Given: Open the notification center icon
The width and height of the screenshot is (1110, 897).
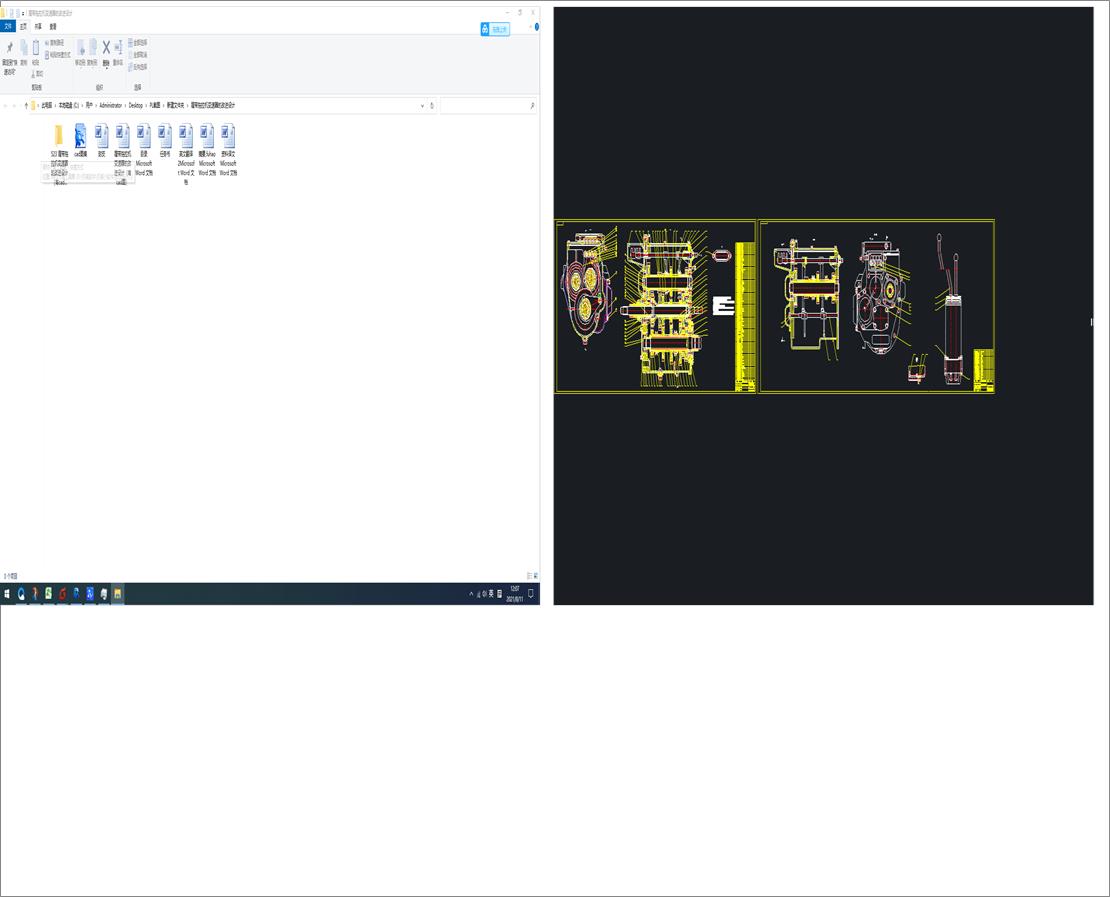Looking at the screenshot, I should pyautogui.click(x=531, y=594).
